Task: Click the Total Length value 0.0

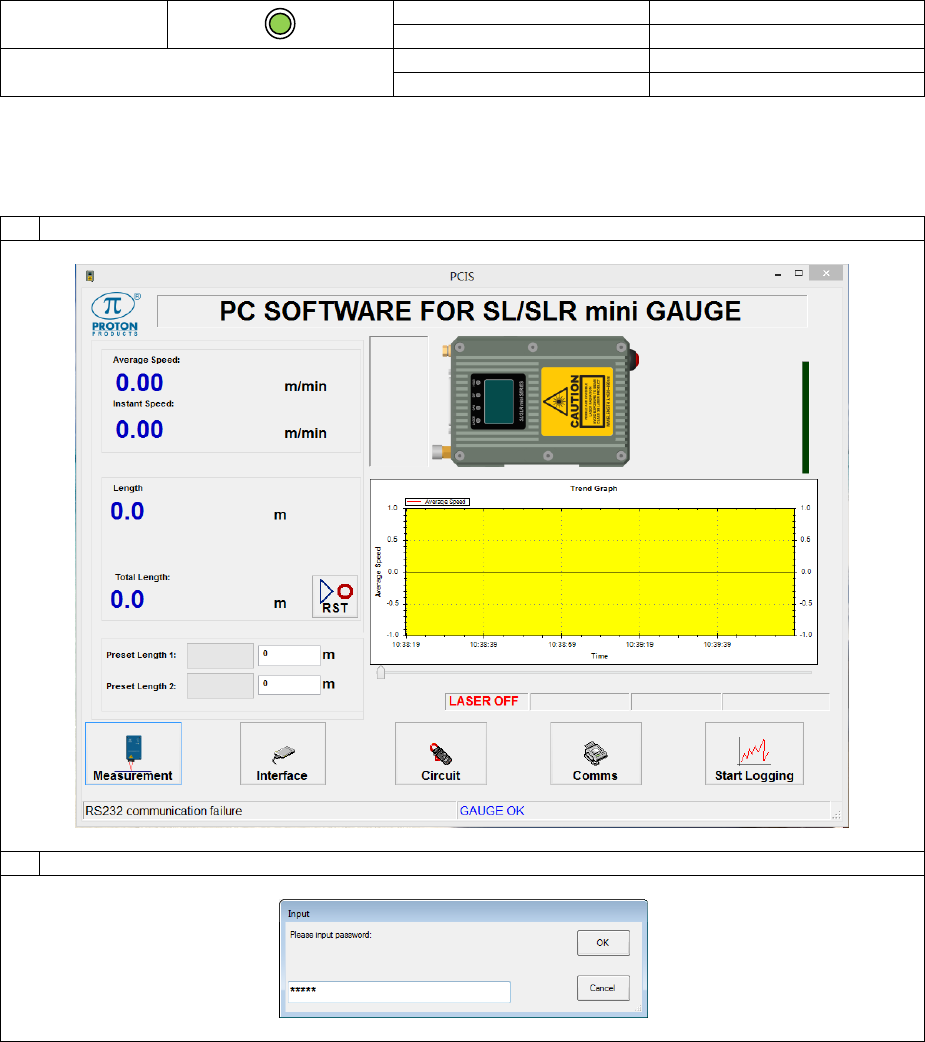Action: pyautogui.click(x=127, y=599)
